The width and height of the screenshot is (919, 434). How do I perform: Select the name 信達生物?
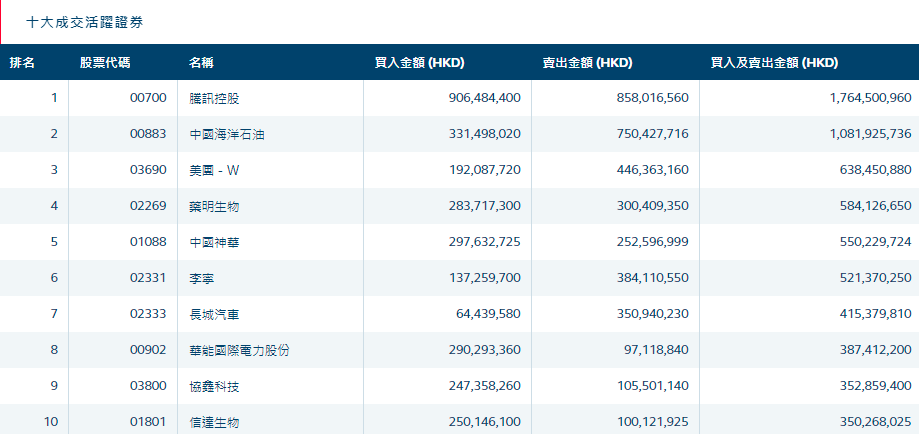[x=215, y=422]
